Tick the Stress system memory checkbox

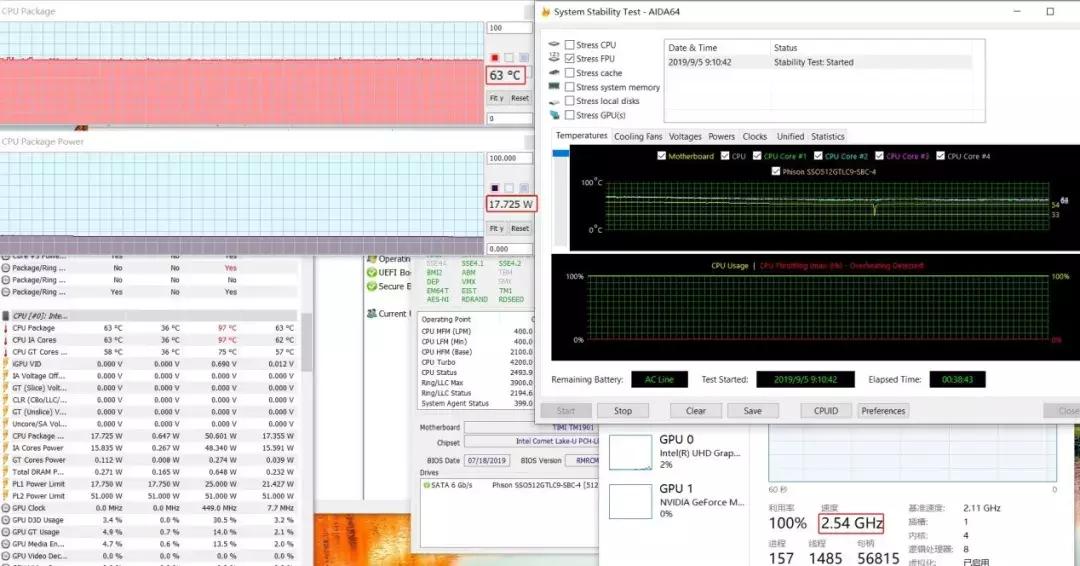coord(569,87)
